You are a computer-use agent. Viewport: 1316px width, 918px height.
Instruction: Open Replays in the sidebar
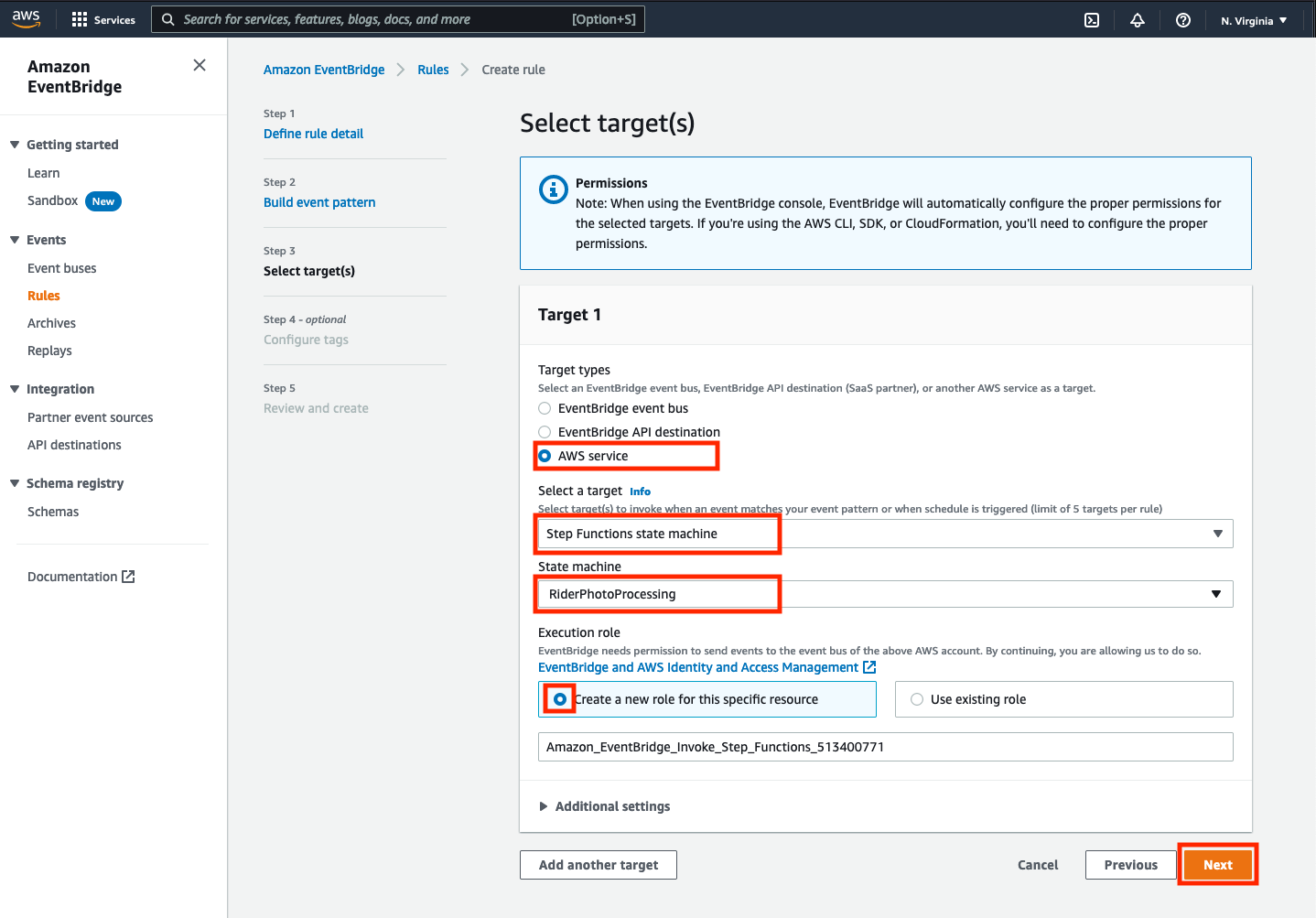pos(49,351)
